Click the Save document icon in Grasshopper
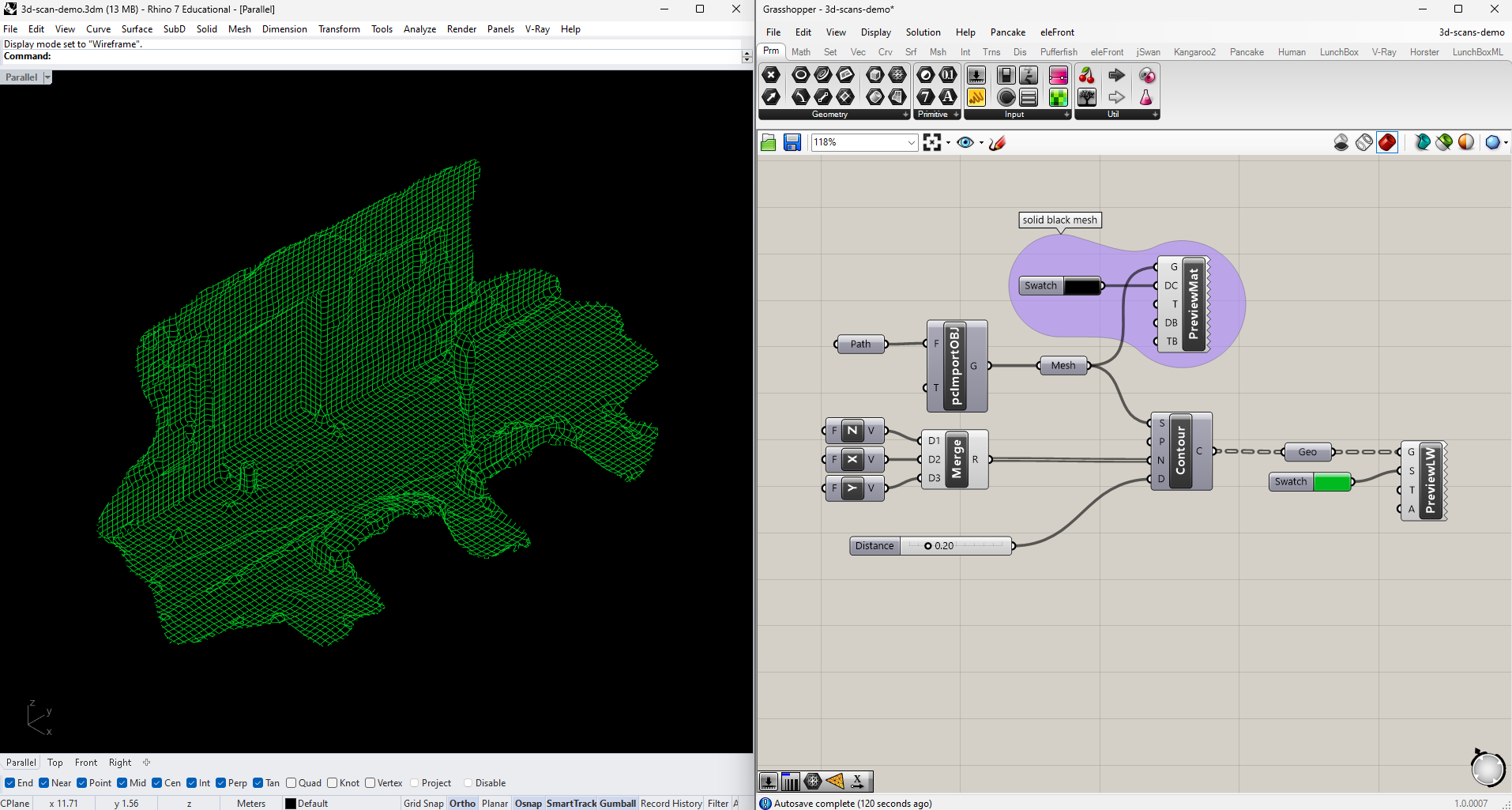 click(x=792, y=142)
